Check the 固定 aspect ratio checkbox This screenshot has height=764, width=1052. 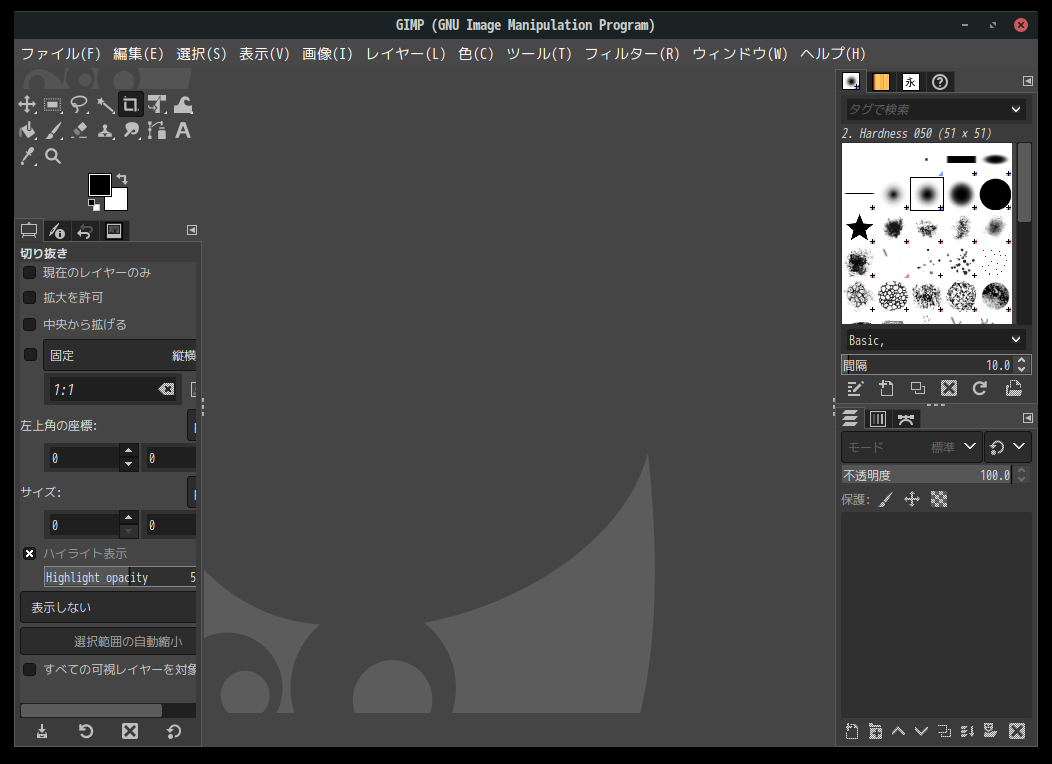(30, 355)
